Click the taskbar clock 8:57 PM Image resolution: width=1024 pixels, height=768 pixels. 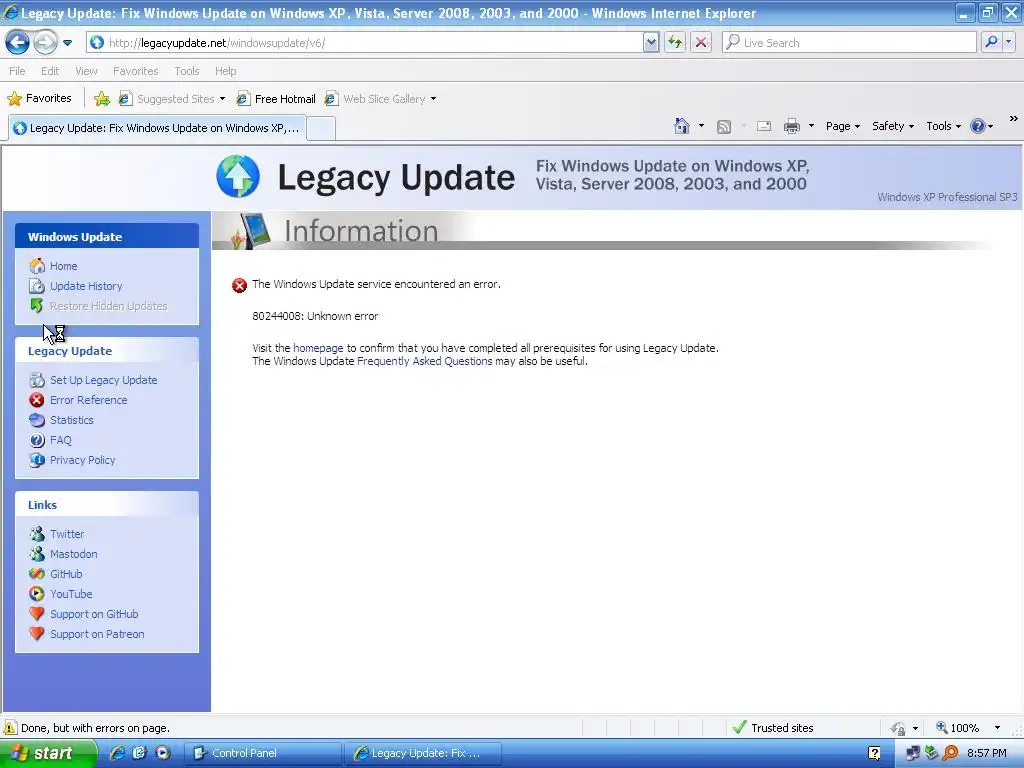(987, 753)
